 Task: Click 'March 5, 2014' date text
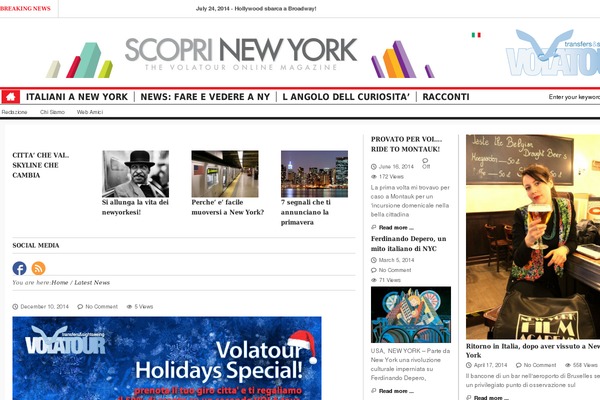pyautogui.click(x=396, y=260)
